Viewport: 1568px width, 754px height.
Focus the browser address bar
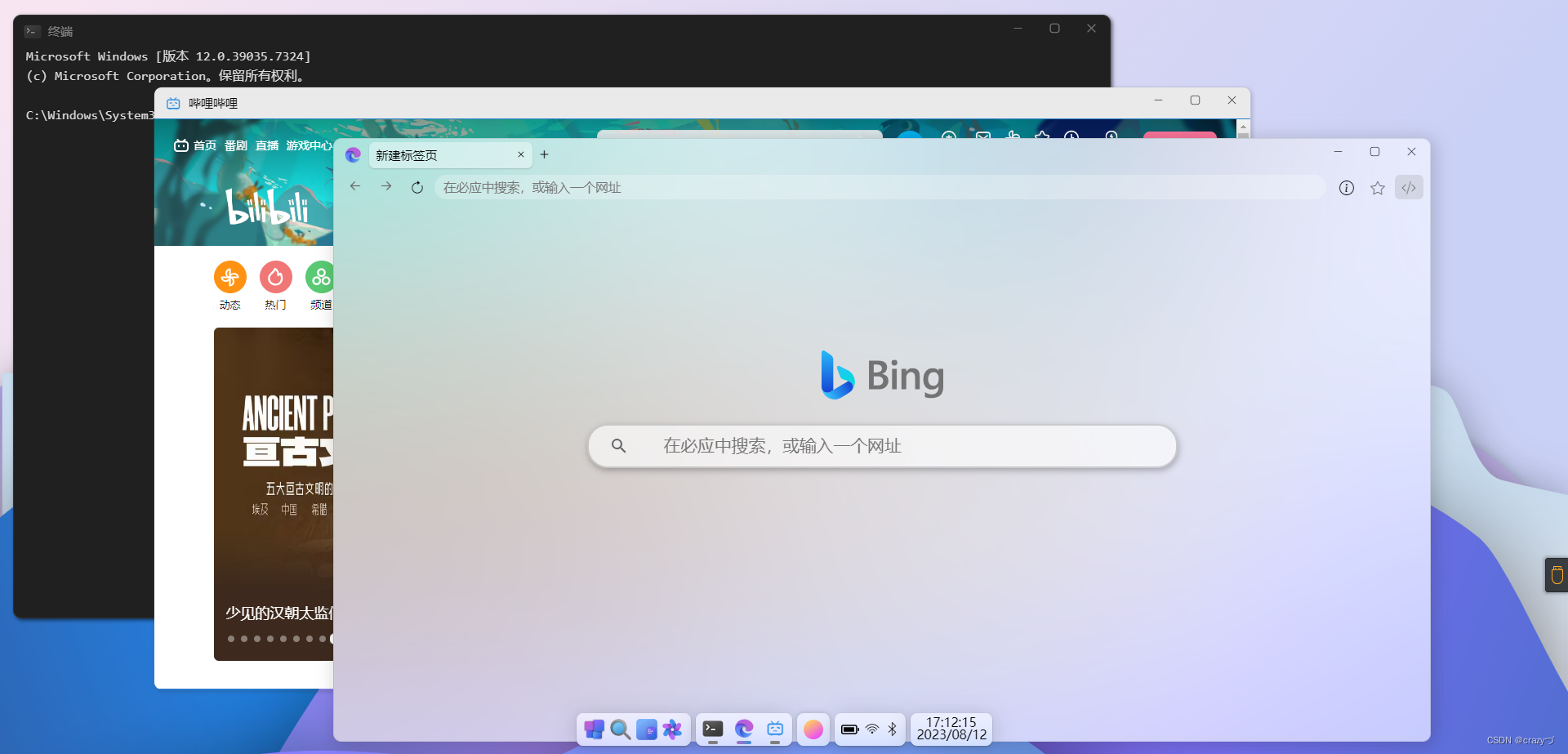[880, 187]
